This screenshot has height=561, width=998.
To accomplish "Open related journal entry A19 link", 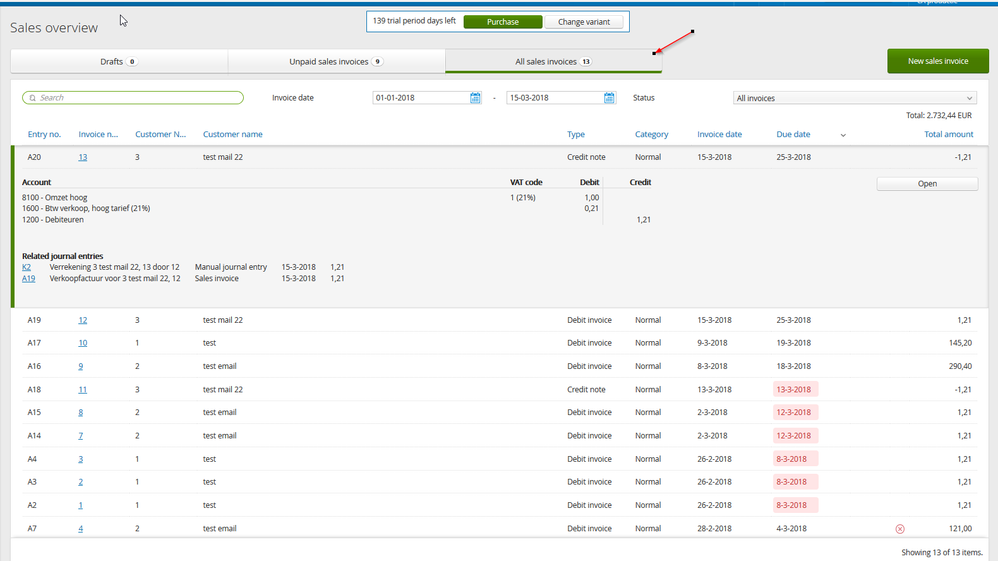I will tap(29, 279).
